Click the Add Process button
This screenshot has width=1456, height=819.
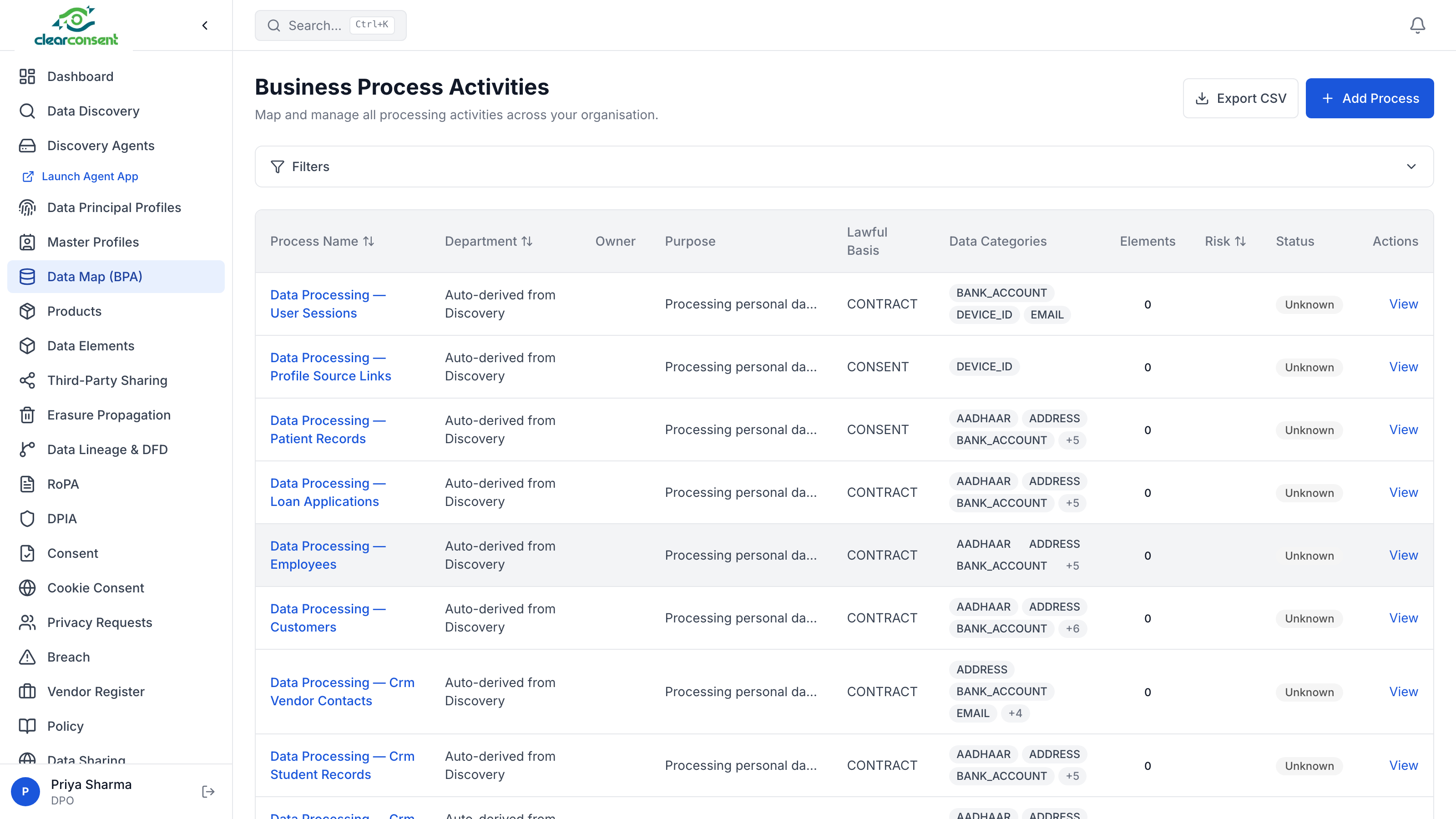coord(1369,98)
